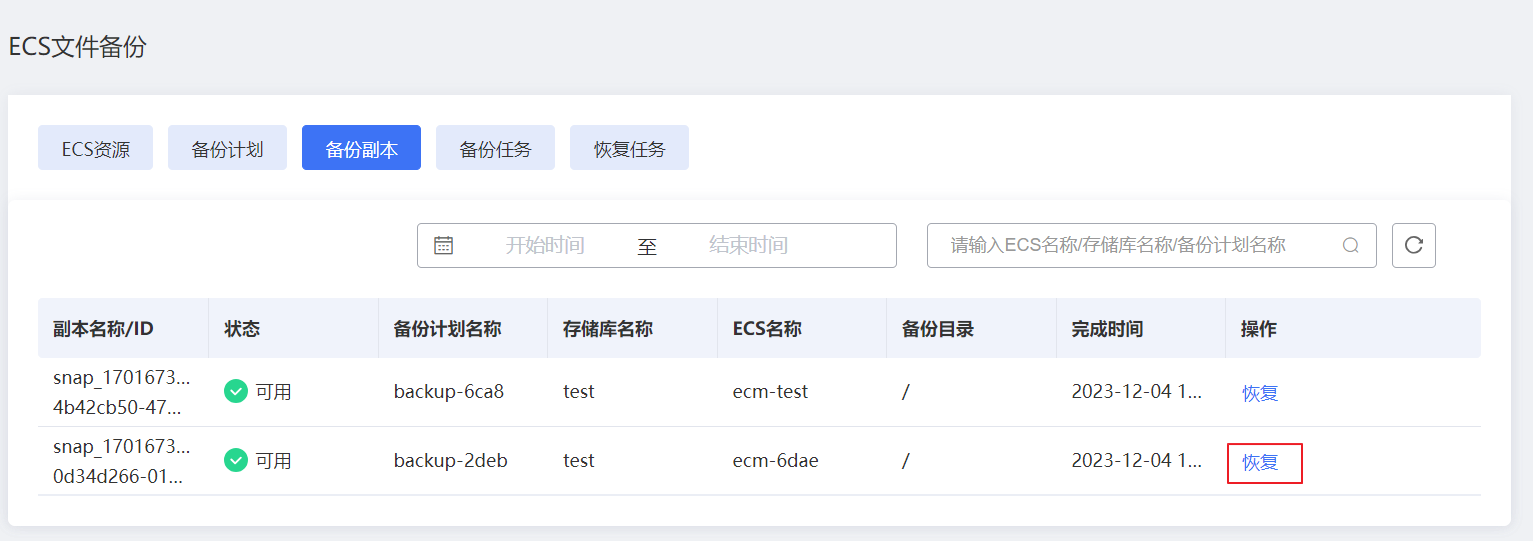Image resolution: width=1533 pixels, height=541 pixels.
Task: Open the 备份计划 tab
Action: coord(227,148)
